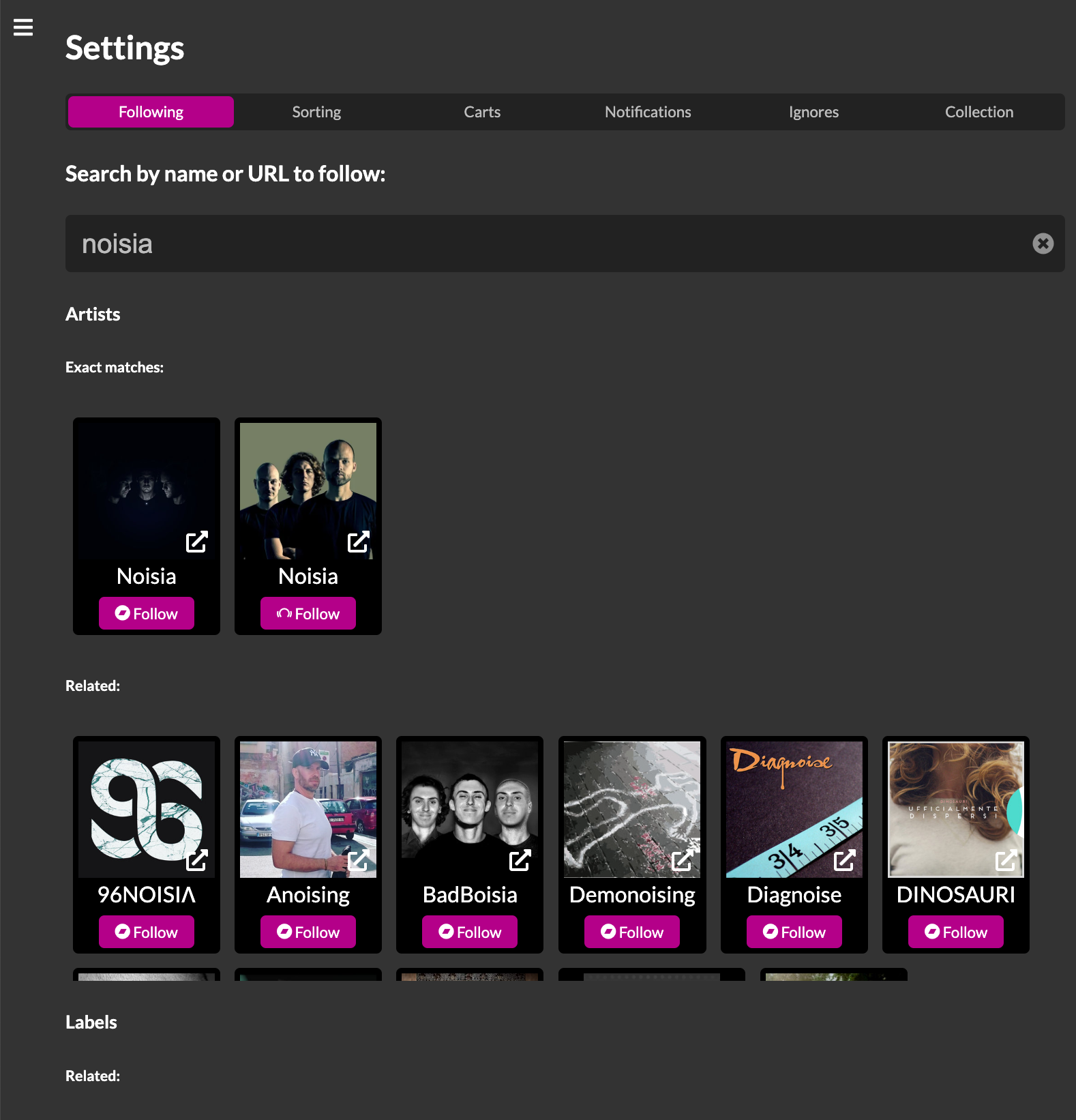Follow BadBoisia
Image resolution: width=1076 pixels, height=1120 pixels.
point(470,932)
